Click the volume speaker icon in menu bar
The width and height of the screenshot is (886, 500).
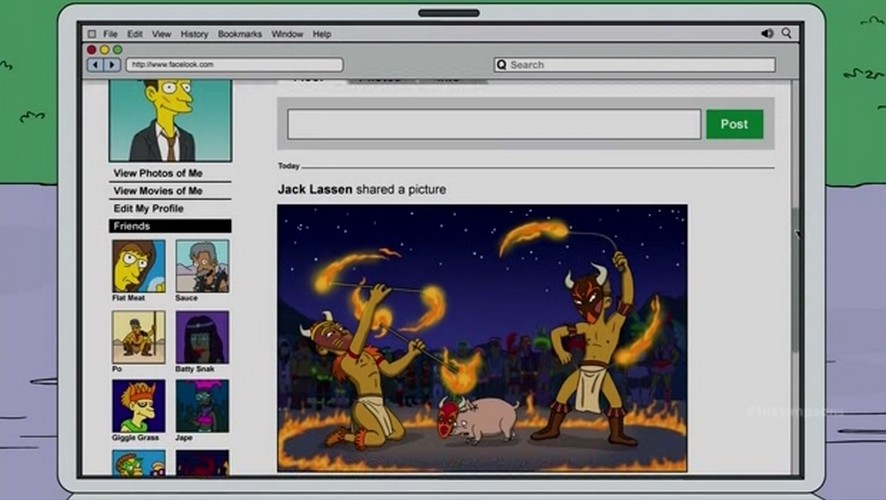[x=767, y=33]
